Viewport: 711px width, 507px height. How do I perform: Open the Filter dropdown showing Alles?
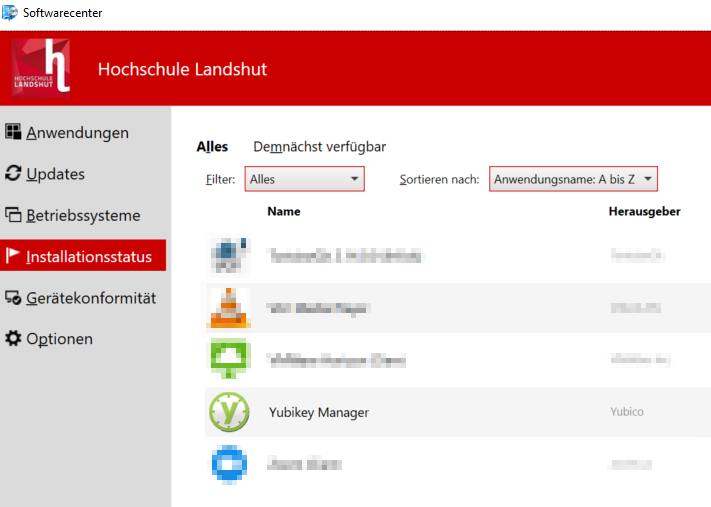pos(304,179)
